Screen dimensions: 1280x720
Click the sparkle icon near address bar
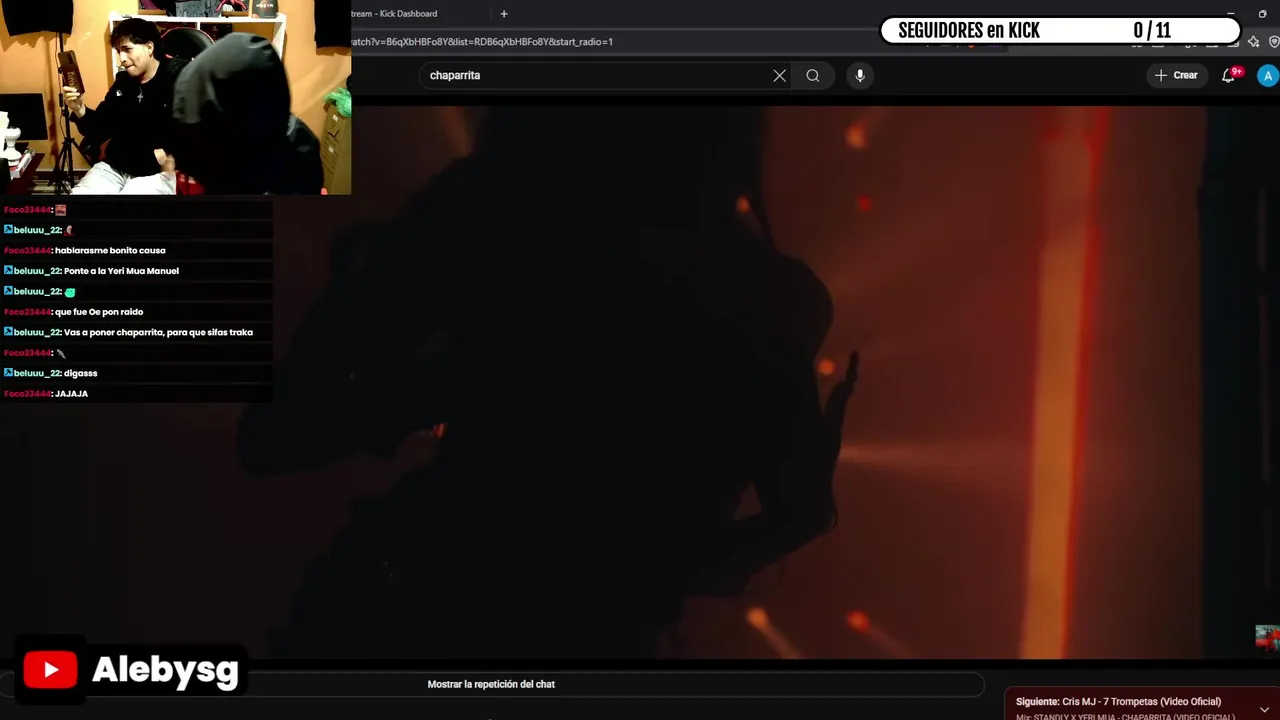(x=1254, y=42)
